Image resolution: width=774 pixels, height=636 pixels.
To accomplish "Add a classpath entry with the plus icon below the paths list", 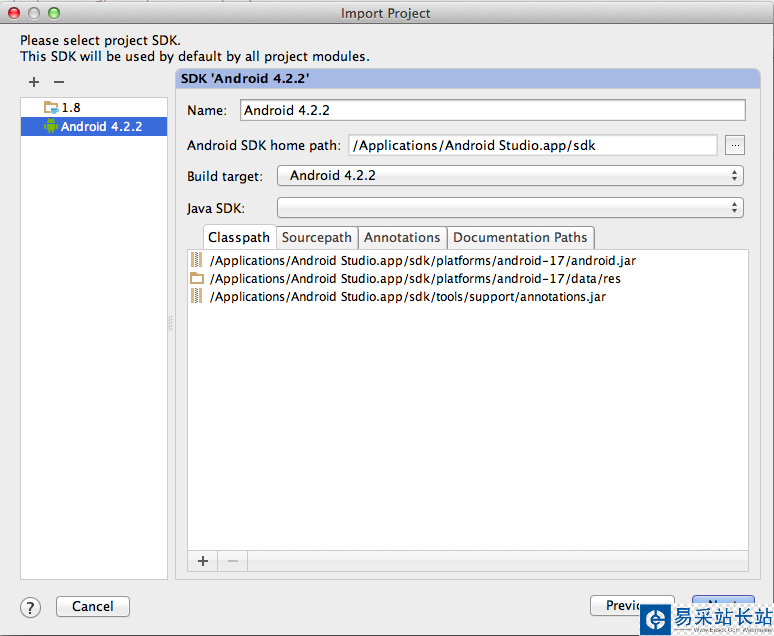I will tap(203, 561).
